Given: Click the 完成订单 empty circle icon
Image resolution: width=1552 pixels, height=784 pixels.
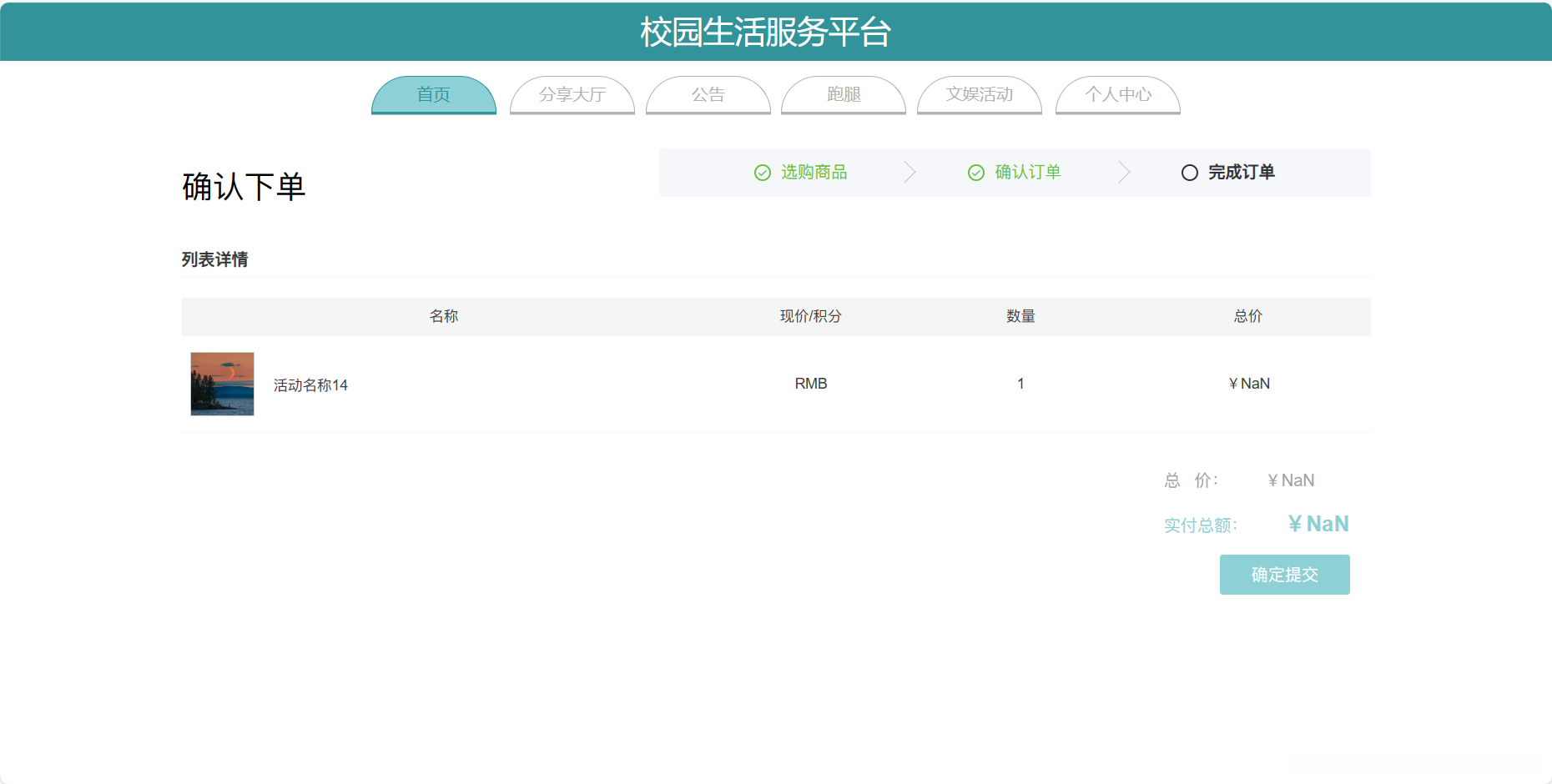Looking at the screenshot, I should (x=1189, y=173).
